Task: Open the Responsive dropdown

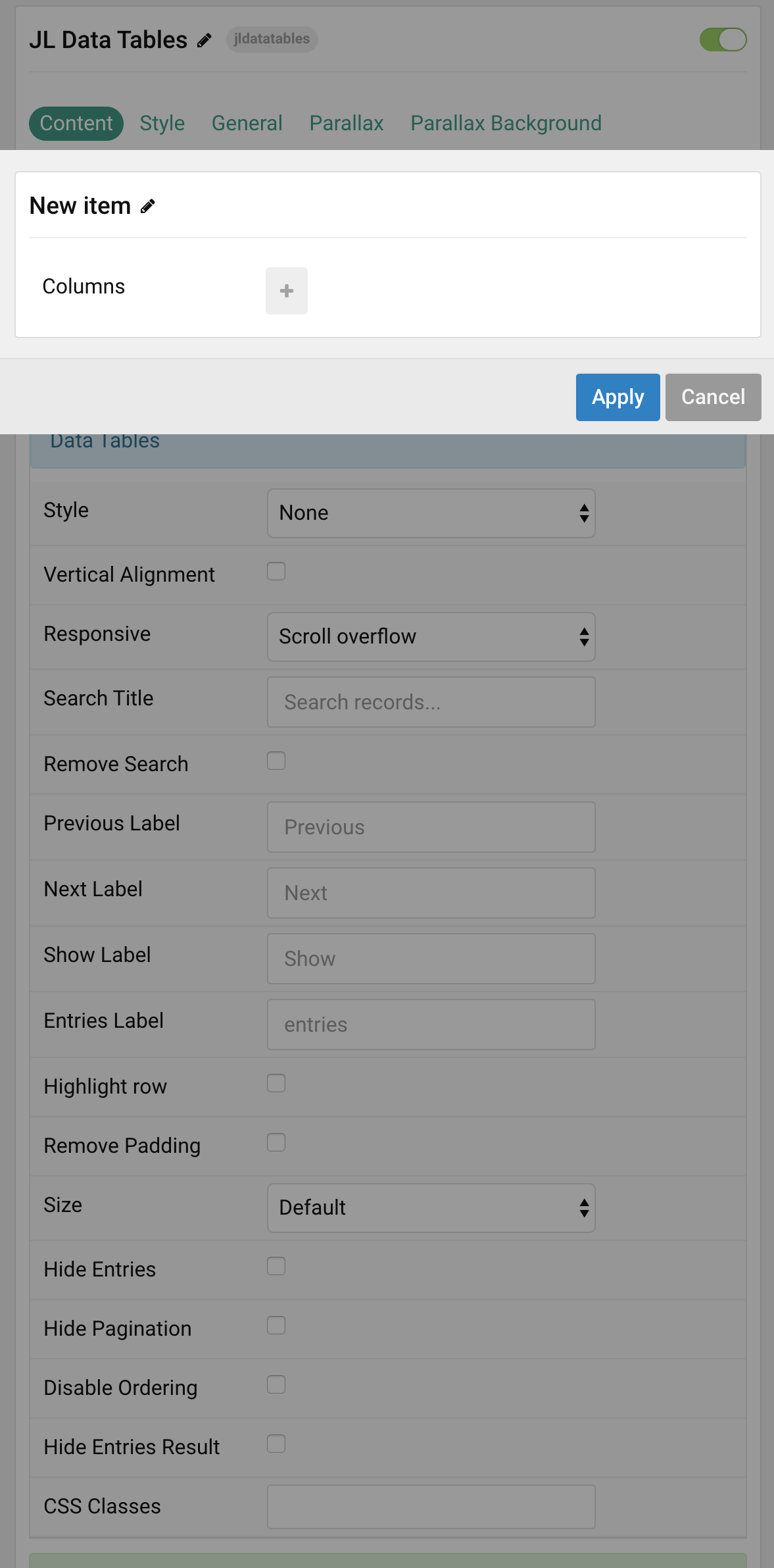Action: (431, 636)
